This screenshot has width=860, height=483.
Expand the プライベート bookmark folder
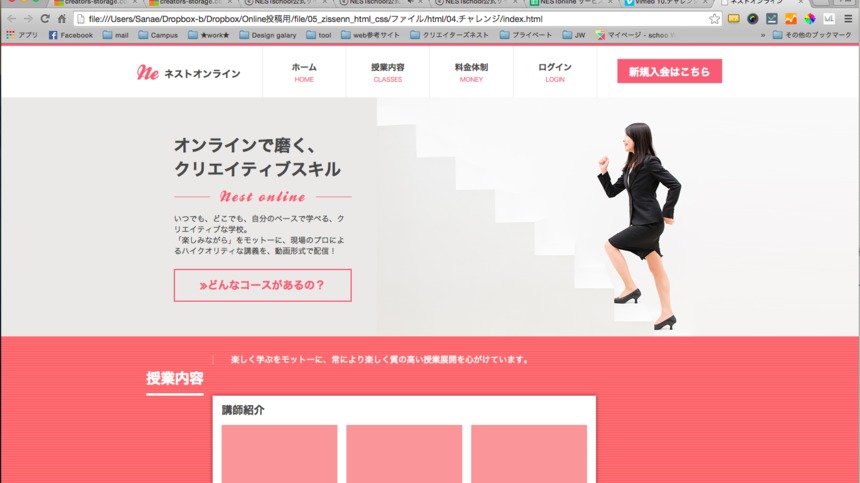click(526, 35)
